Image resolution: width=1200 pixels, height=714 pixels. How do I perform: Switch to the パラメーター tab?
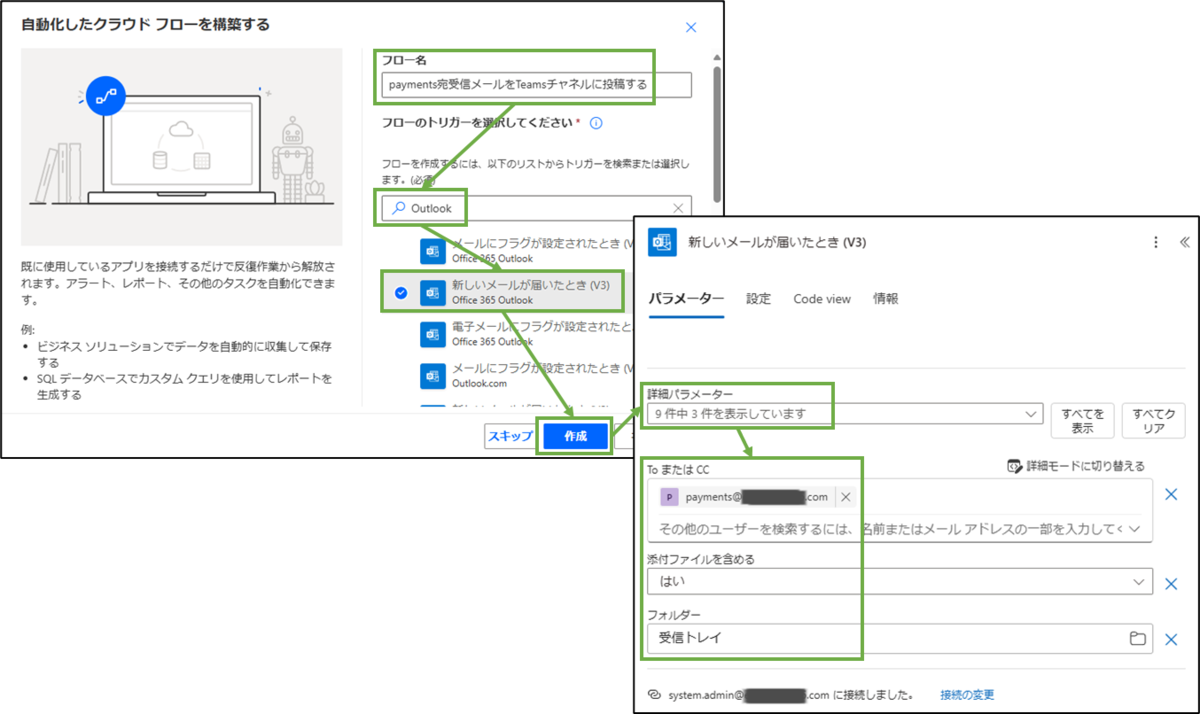(x=686, y=299)
